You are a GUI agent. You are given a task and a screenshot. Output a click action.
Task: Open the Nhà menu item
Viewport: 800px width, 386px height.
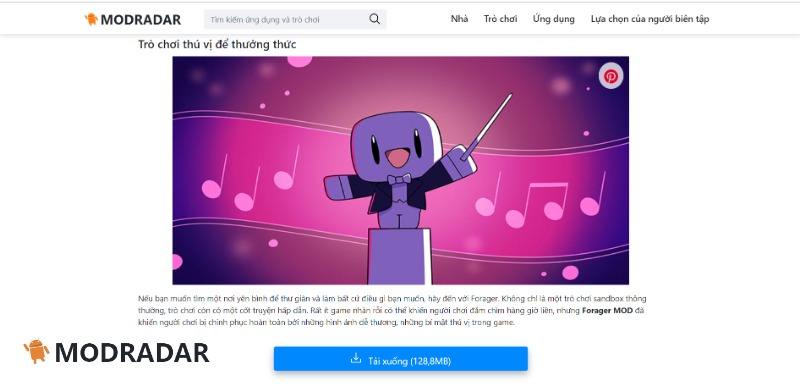point(459,19)
